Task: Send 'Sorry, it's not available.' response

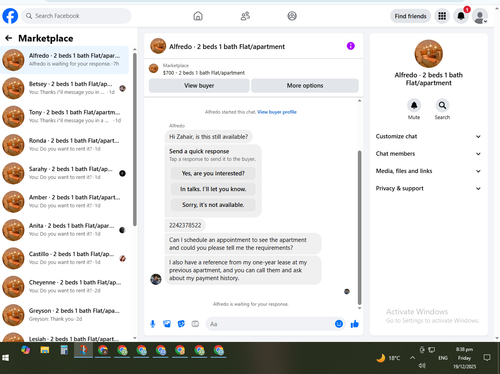Action: click(x=213, y=205)
